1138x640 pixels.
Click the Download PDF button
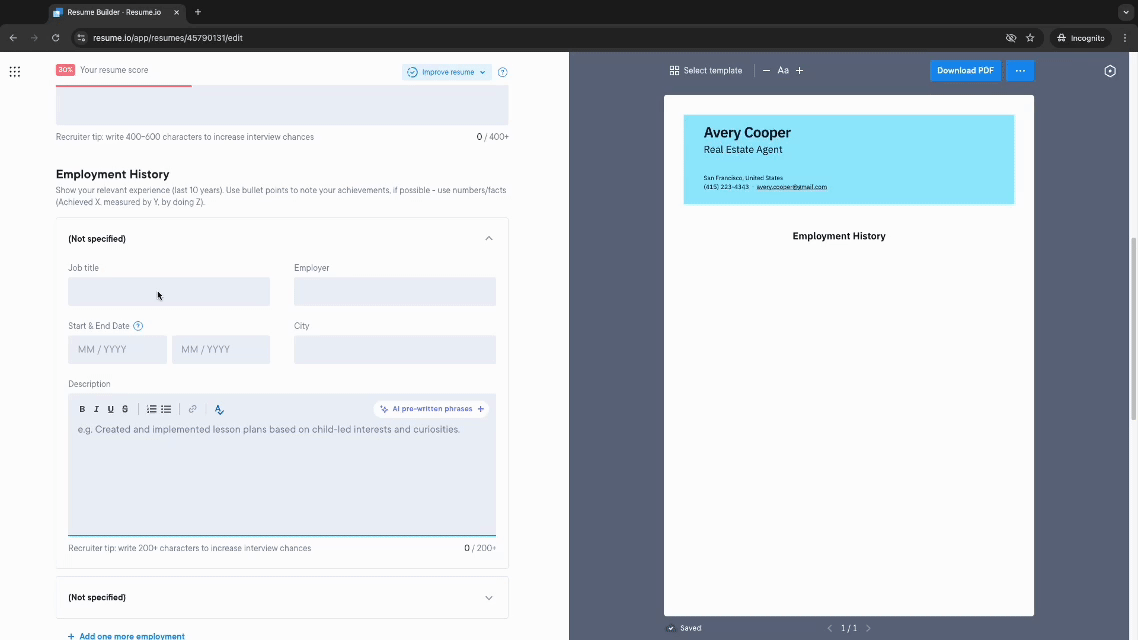(x=964, y=70)
